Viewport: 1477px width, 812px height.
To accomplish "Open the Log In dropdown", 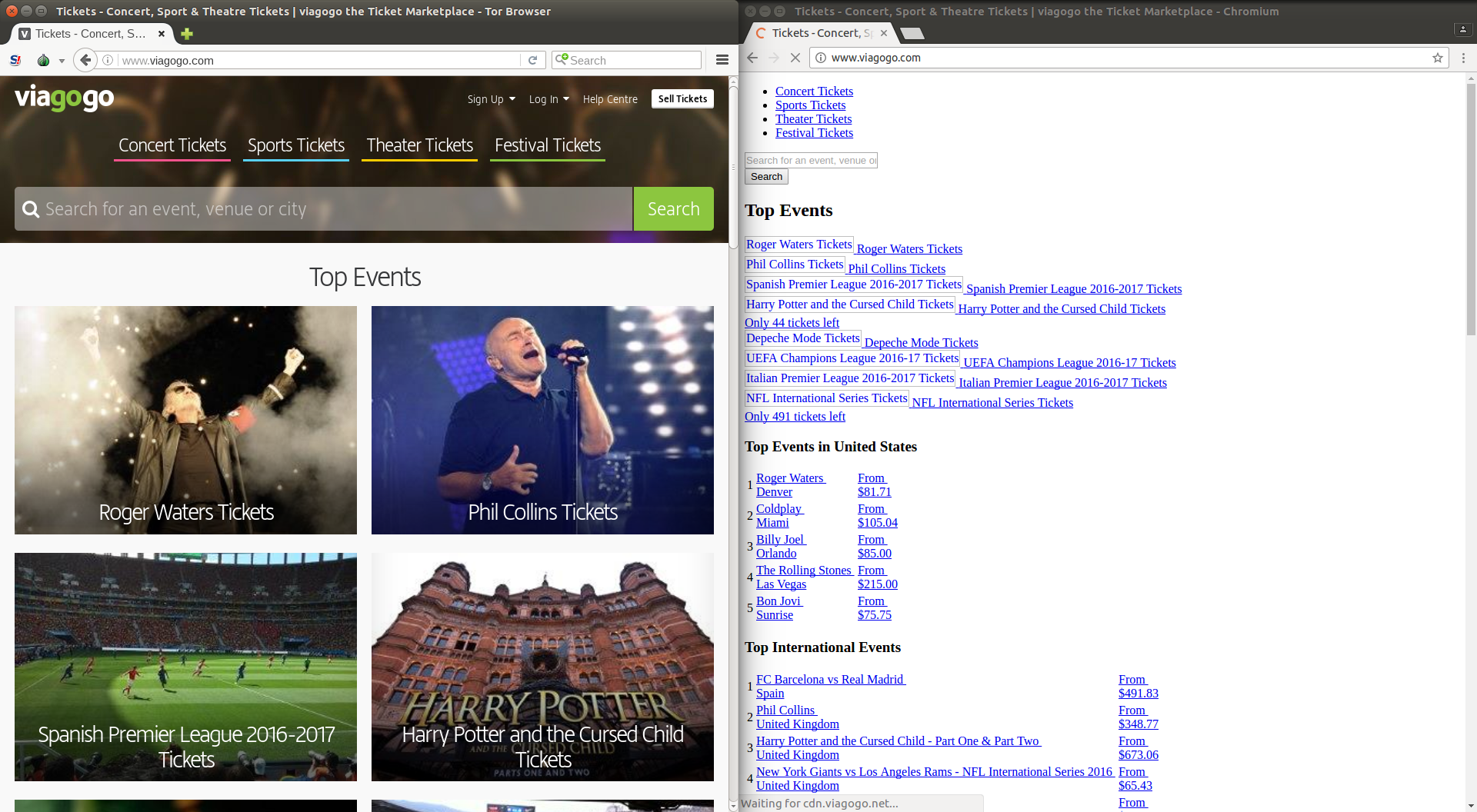I will point(548,99).
